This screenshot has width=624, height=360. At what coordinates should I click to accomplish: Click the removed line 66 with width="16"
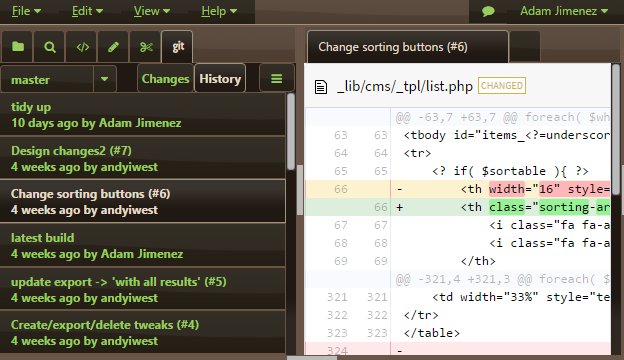[x=458, y=189]
